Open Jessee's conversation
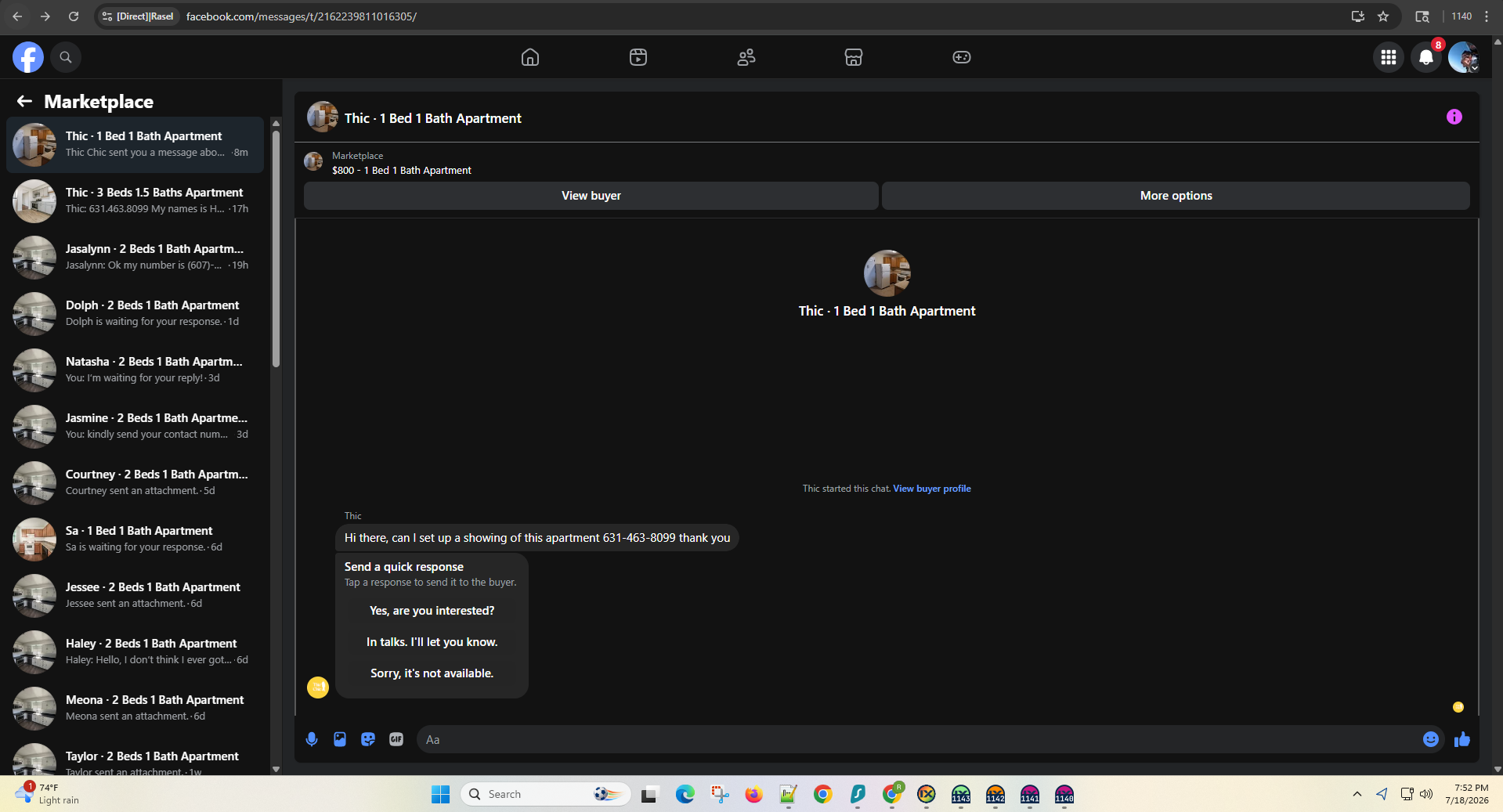Image resolution: width=1503 pixels, height=812 pixels. pos(135,596)
